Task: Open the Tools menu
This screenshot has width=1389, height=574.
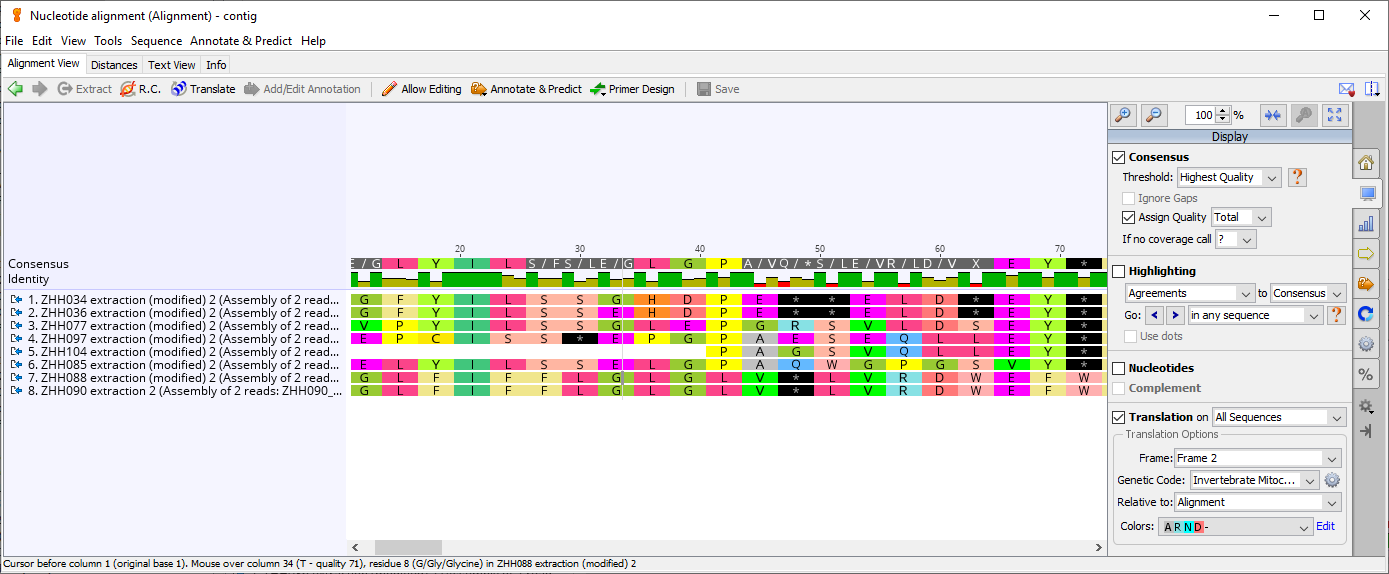Action: pos(108,41)
